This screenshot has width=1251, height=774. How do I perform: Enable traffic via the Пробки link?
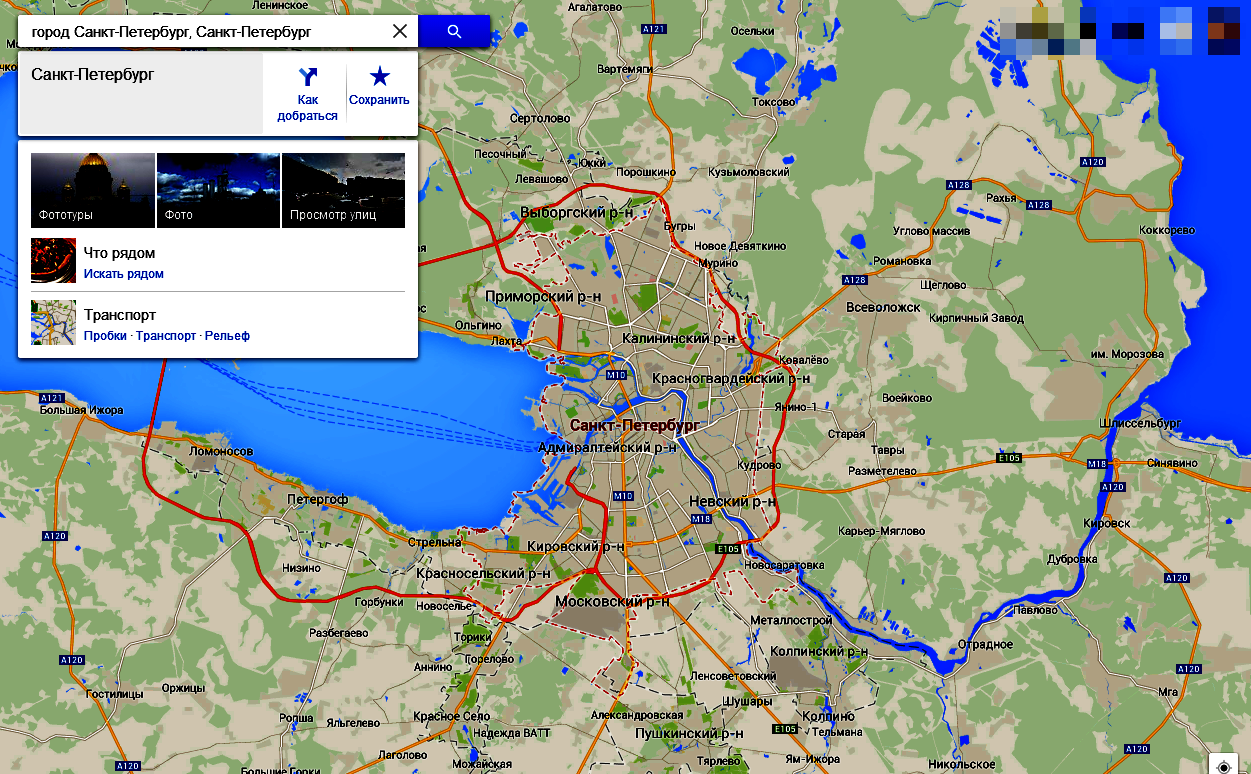(x=105, y=336)
